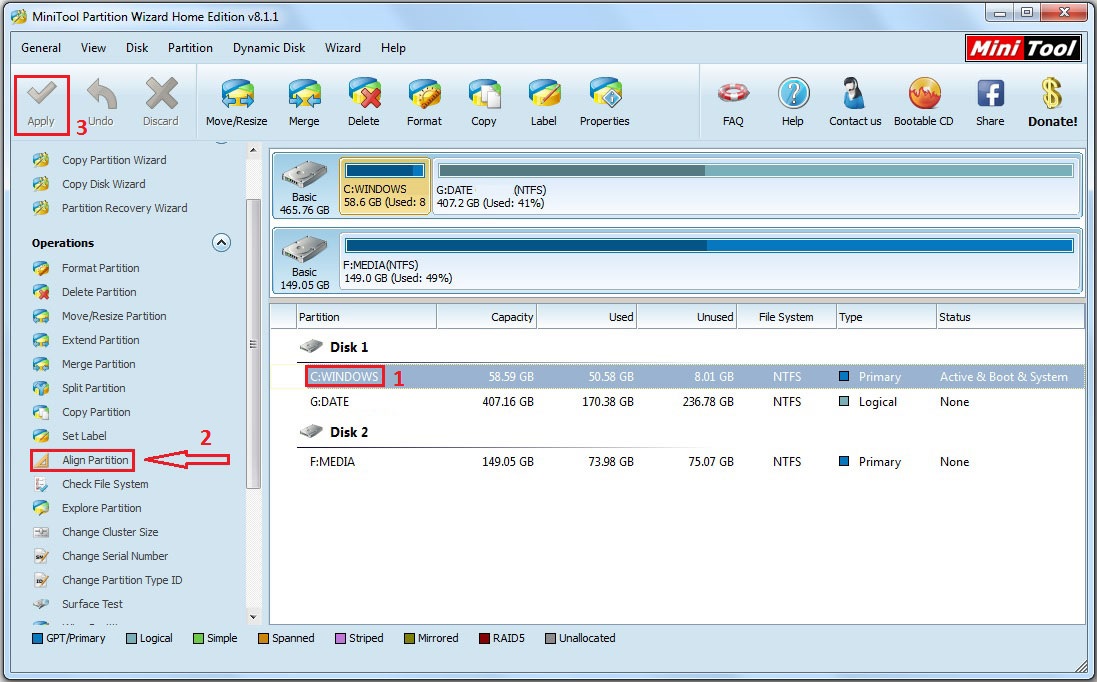Open the Disk menu
The height and width of the screenshot is (682, 1097).
(x=137, y=48)
